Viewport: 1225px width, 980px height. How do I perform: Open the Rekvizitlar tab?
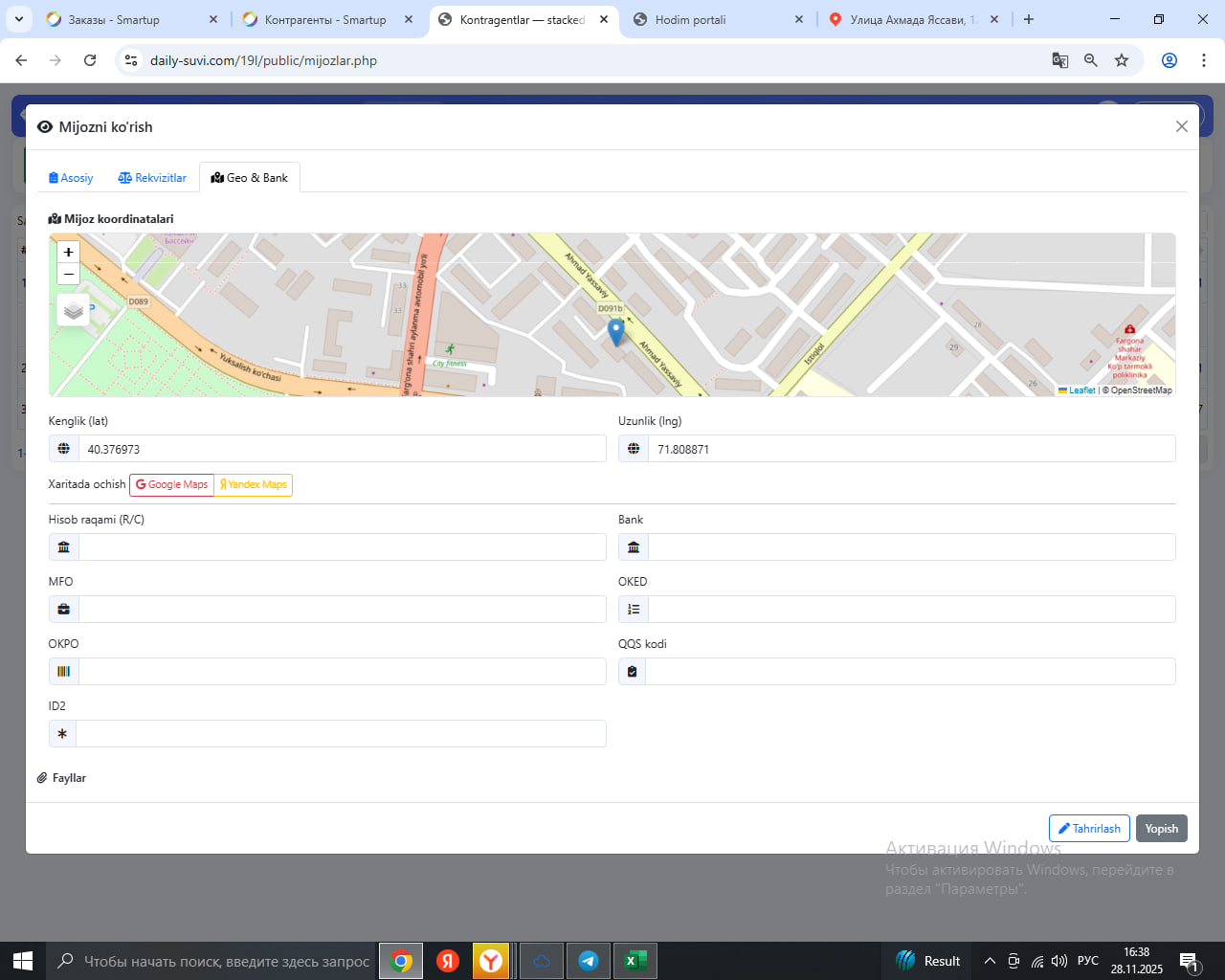(x=152, y=178)
